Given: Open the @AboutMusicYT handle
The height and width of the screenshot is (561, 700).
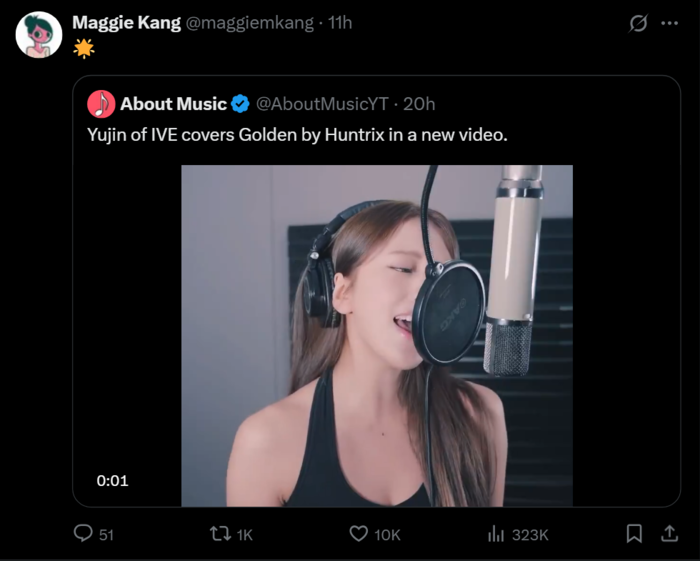Looking at the screenshot, I should click(322, 104).
